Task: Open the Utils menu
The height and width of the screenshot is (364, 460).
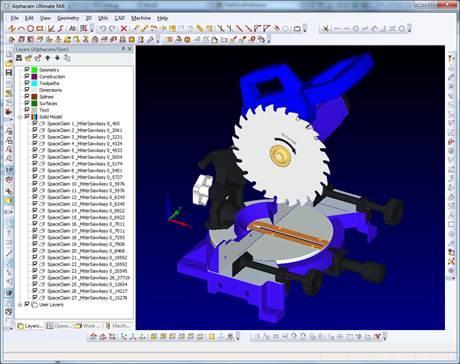Action: pyautogui.click(x=103, y=18)
